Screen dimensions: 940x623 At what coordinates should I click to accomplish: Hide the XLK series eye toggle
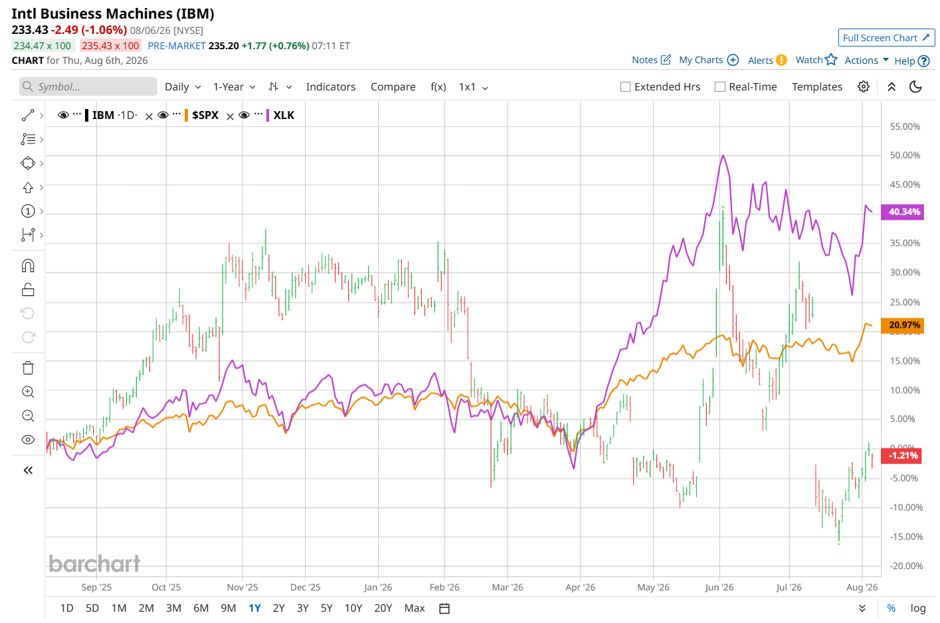(x=244, y=115)
